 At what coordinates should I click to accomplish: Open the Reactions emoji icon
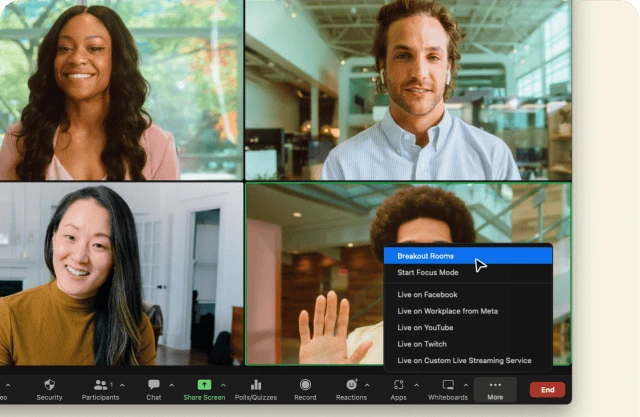351,385
